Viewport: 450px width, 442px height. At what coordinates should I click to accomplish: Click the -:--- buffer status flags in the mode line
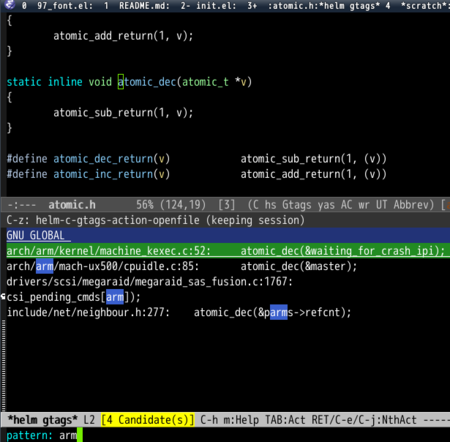[22, 205]
